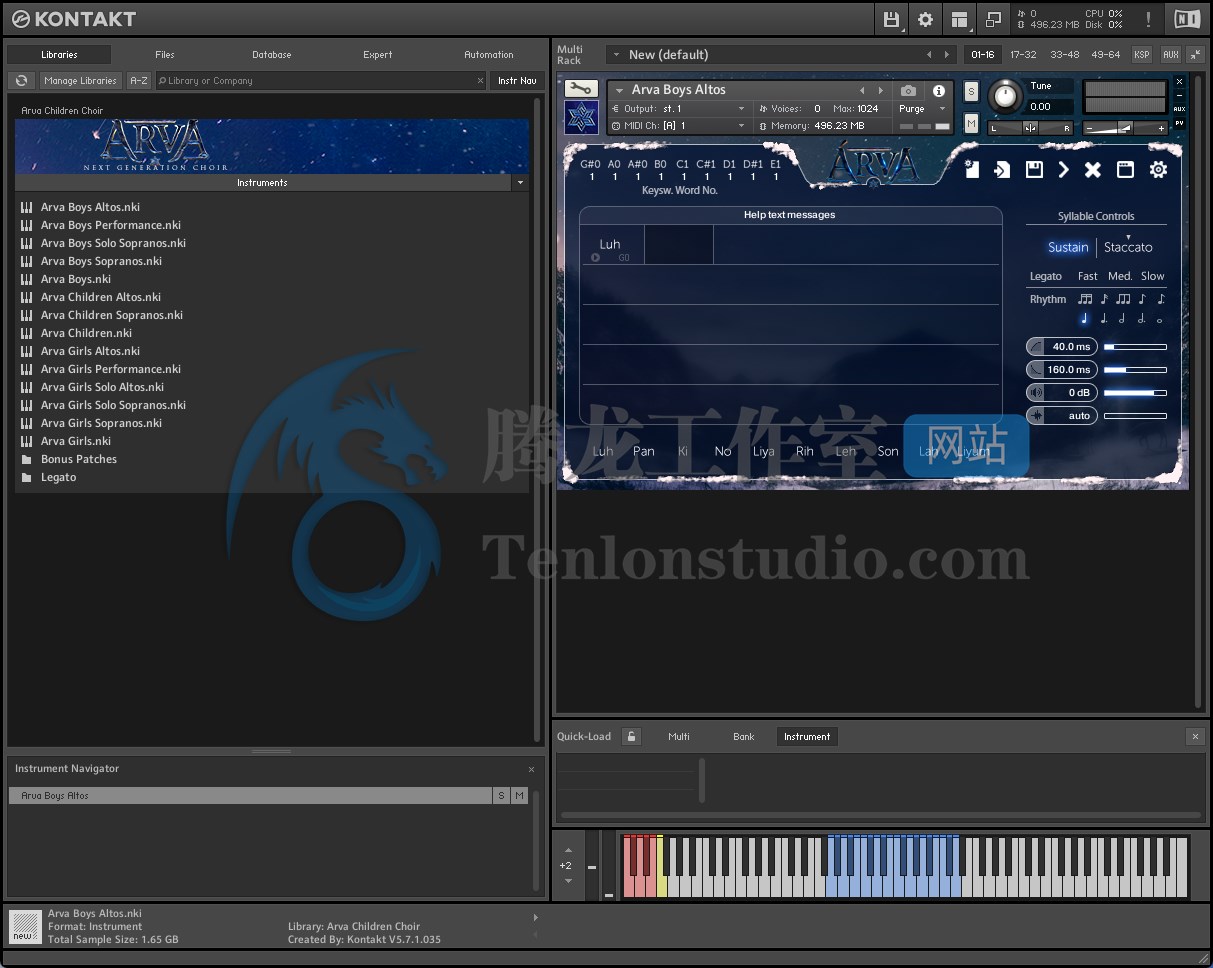Click the star instrument icon below wrench
This screenshot has height=968, width=1213.
coord(581,117)
